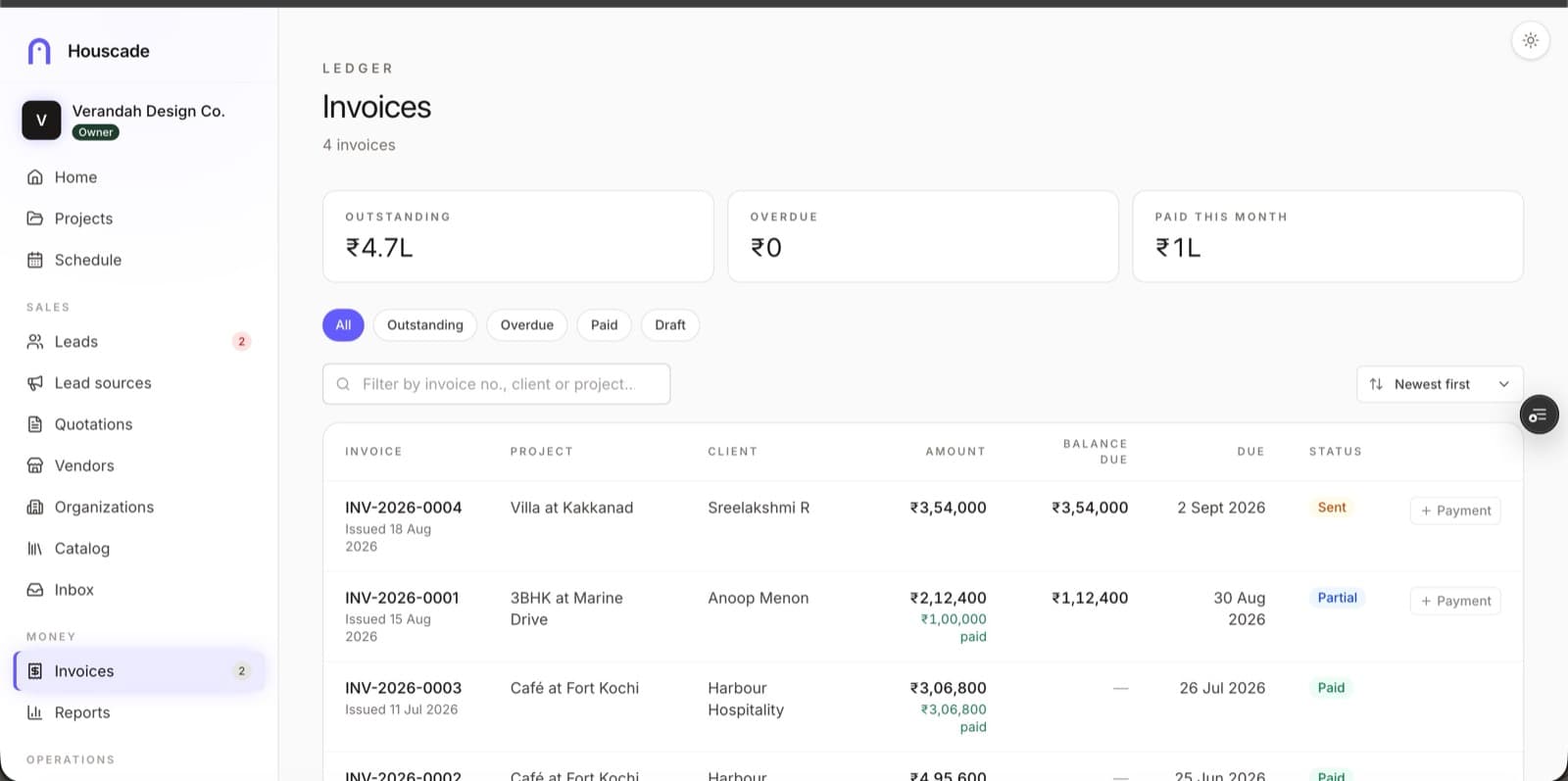1568x781 pixels.
Task: Click the 3BHK at Marine Drive project cell
Action: pos(566,609)
